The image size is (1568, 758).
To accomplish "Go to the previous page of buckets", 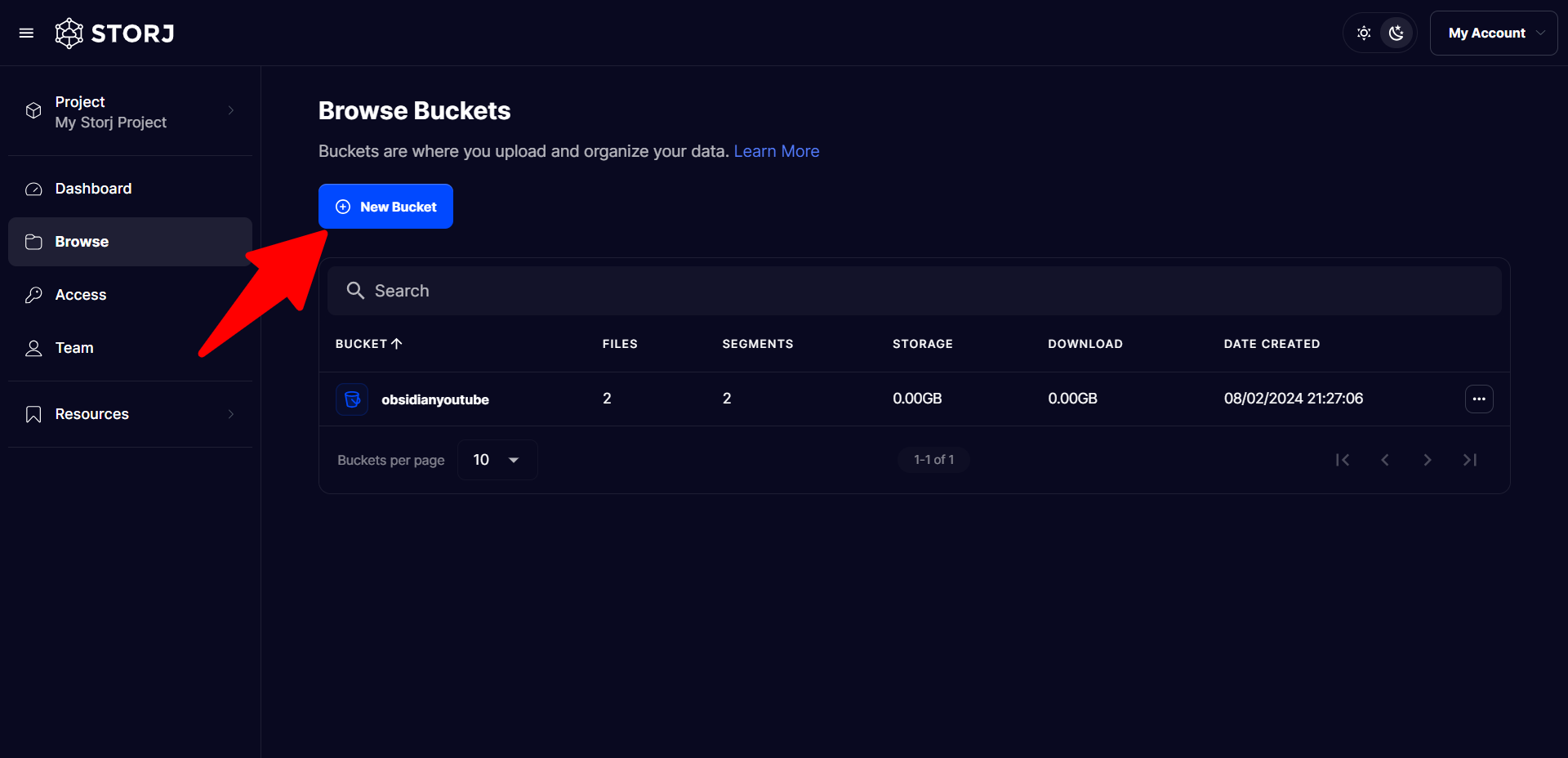I will pyautogui.click(x=1384, y=460).
